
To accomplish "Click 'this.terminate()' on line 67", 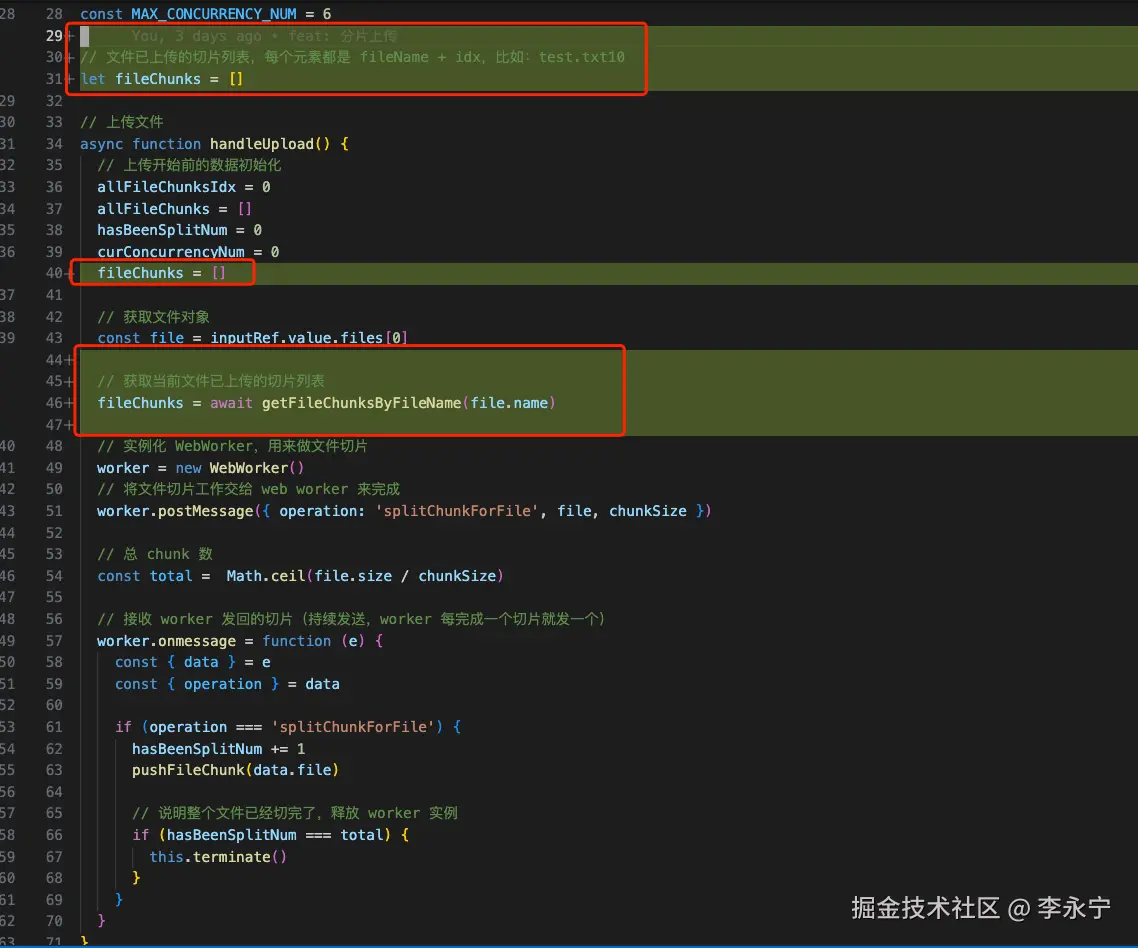I will 218,857.
